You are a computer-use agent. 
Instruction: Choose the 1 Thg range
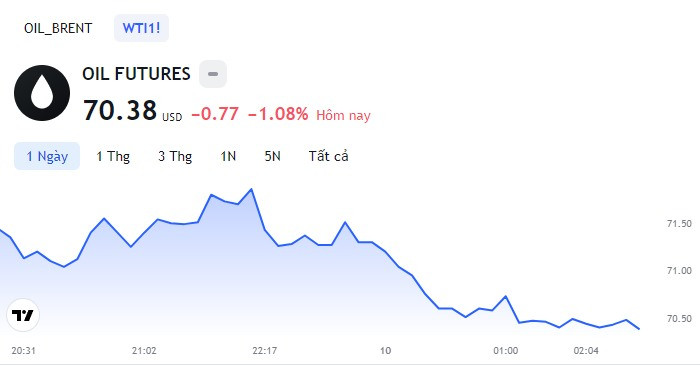coord(113,156)
